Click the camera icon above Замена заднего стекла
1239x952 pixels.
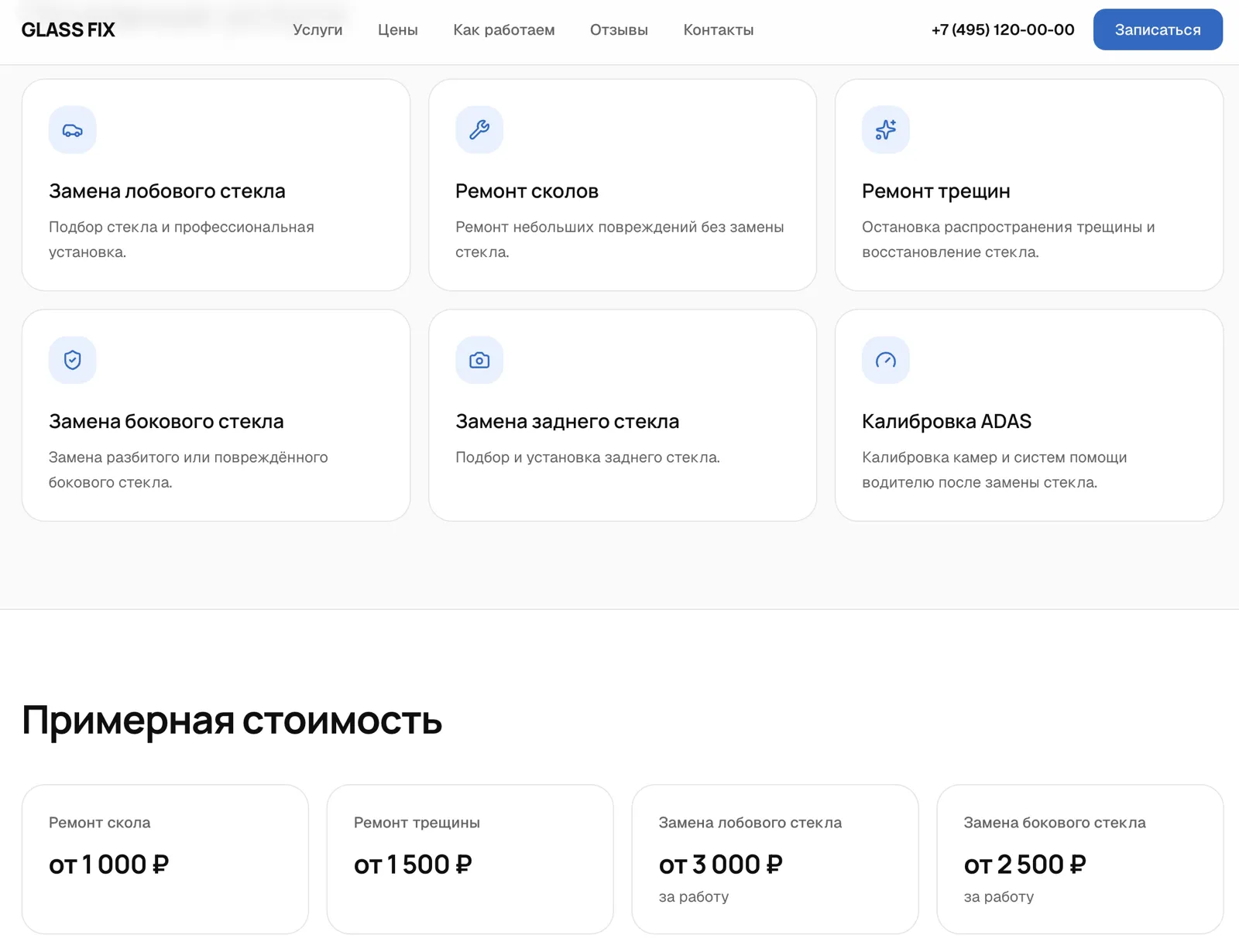pos(479,360)
